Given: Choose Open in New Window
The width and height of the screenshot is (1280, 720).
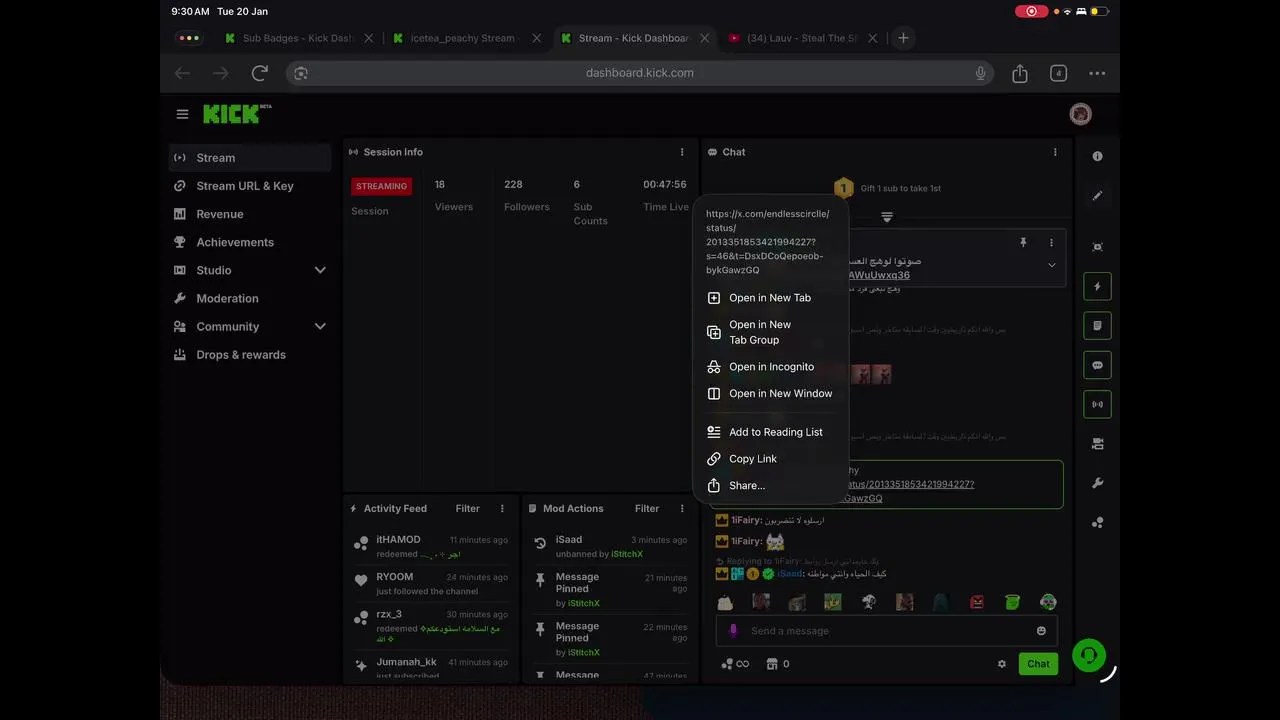Looking at the screenshot, I should coord(771,394).
